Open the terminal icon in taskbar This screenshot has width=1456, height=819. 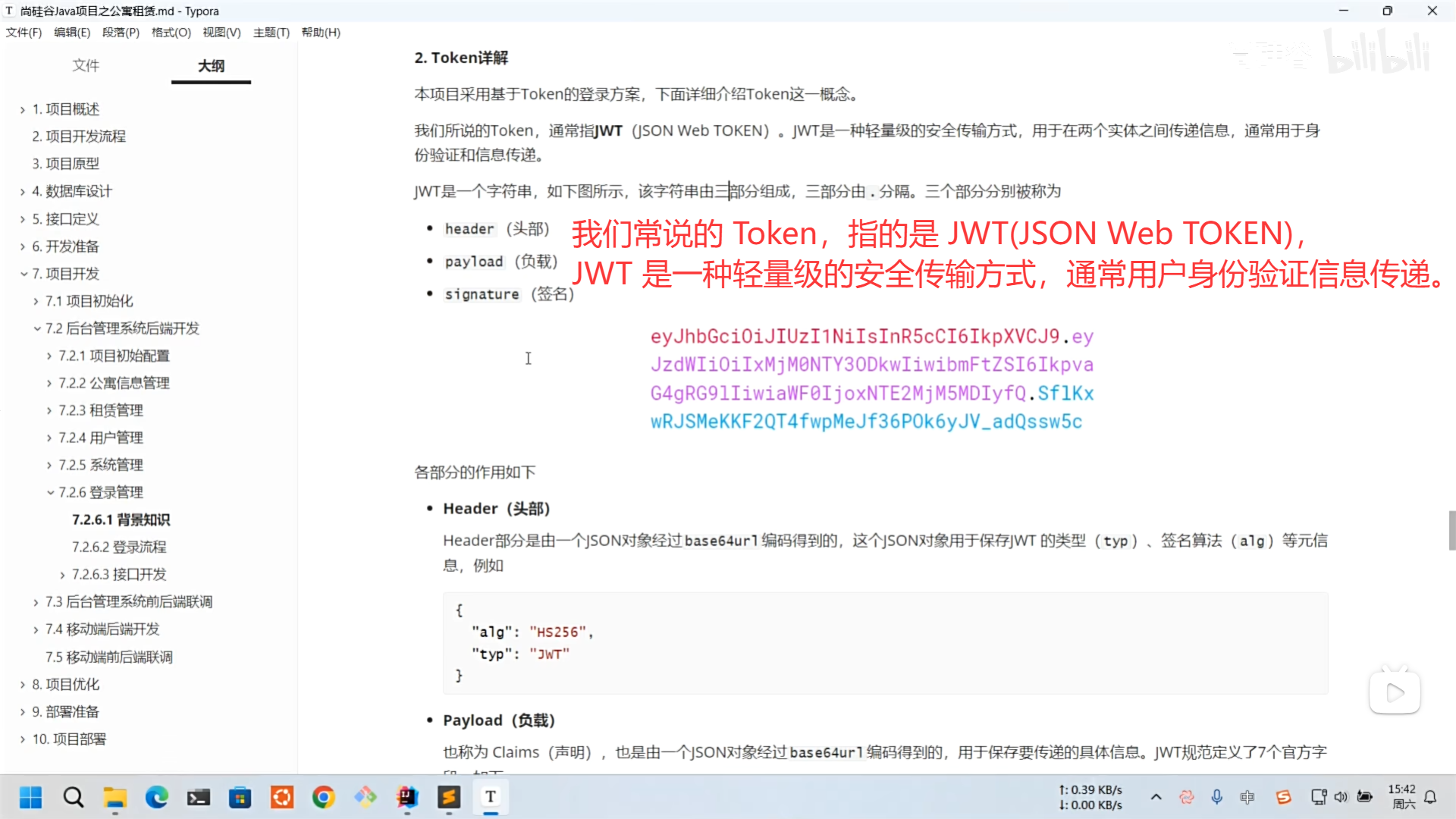pyautogui.click(x=199, y=797)
